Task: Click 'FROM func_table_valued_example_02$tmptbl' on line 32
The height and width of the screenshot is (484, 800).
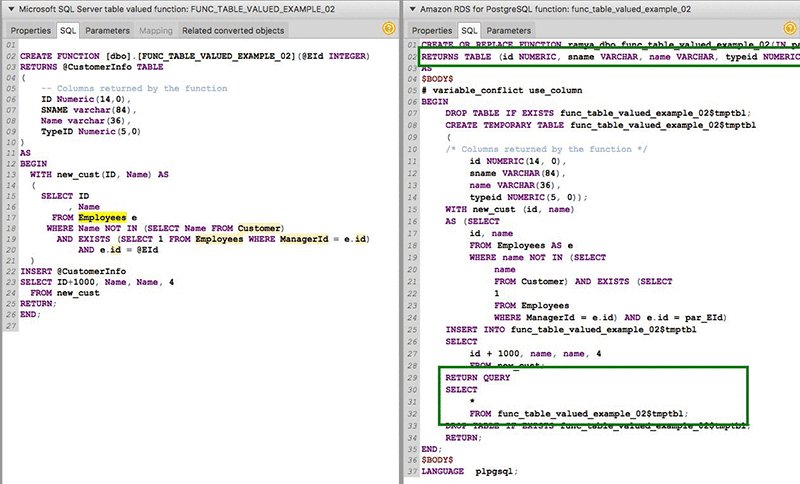Action: coord(579,414)
